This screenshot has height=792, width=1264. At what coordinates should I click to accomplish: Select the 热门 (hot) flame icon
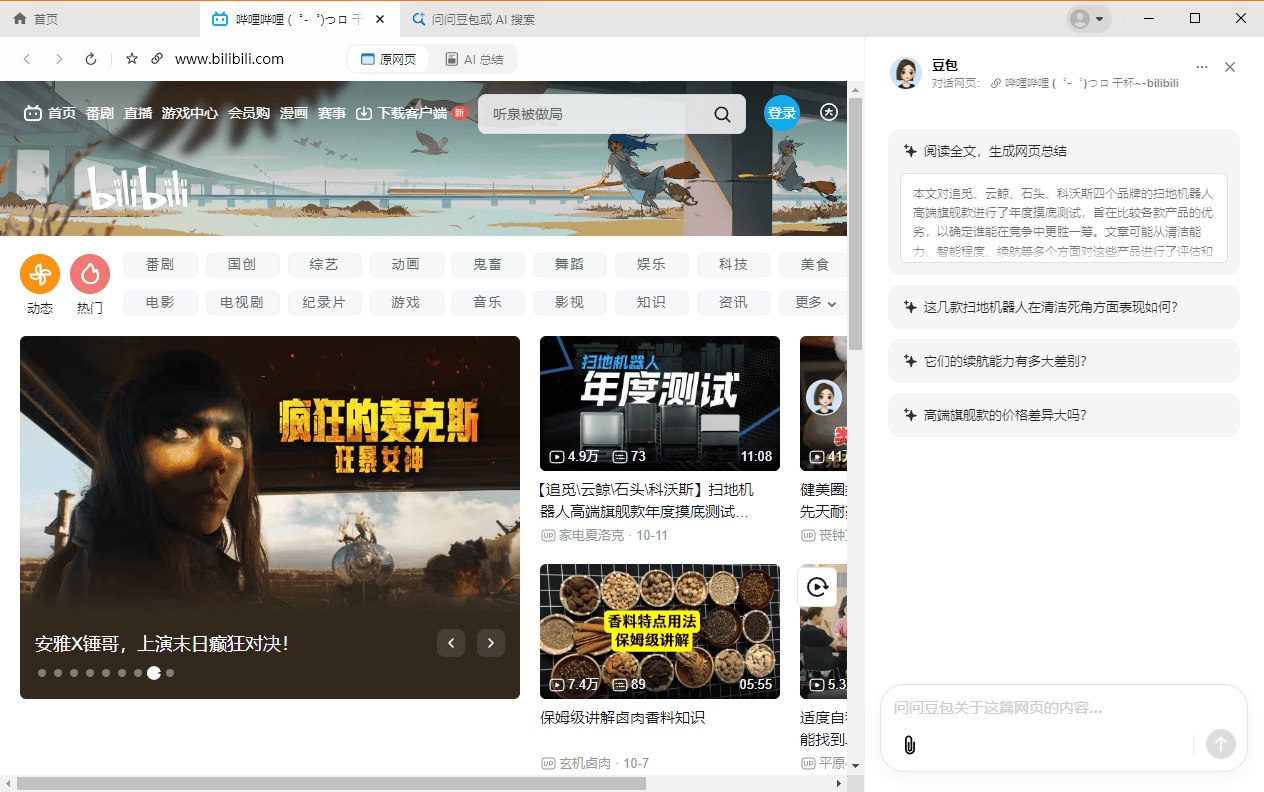[89, 272]
